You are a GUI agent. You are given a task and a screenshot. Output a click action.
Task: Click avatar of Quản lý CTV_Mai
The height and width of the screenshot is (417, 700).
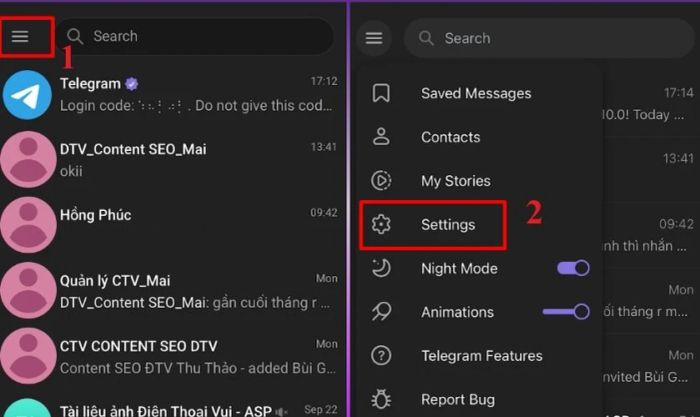point(28,291)
